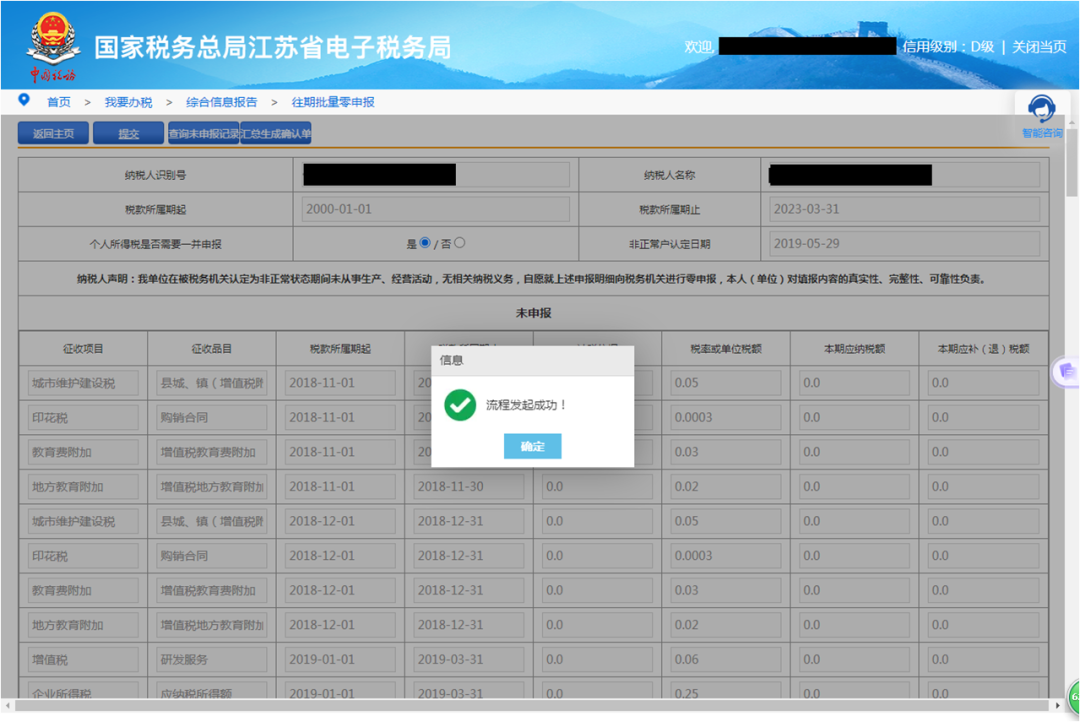The height and width of the screenshot is (722, 1080).
Task: Navigate to 综合信息报告 breadcrumb
Action: (x=221, y=102)
